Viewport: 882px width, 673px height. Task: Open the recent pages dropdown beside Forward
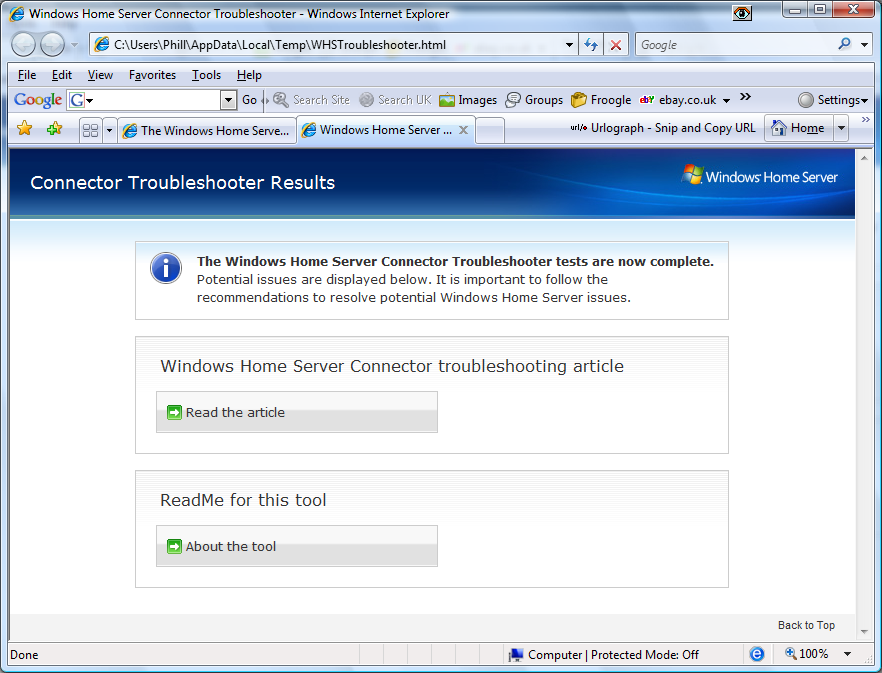tap(74, 45)
